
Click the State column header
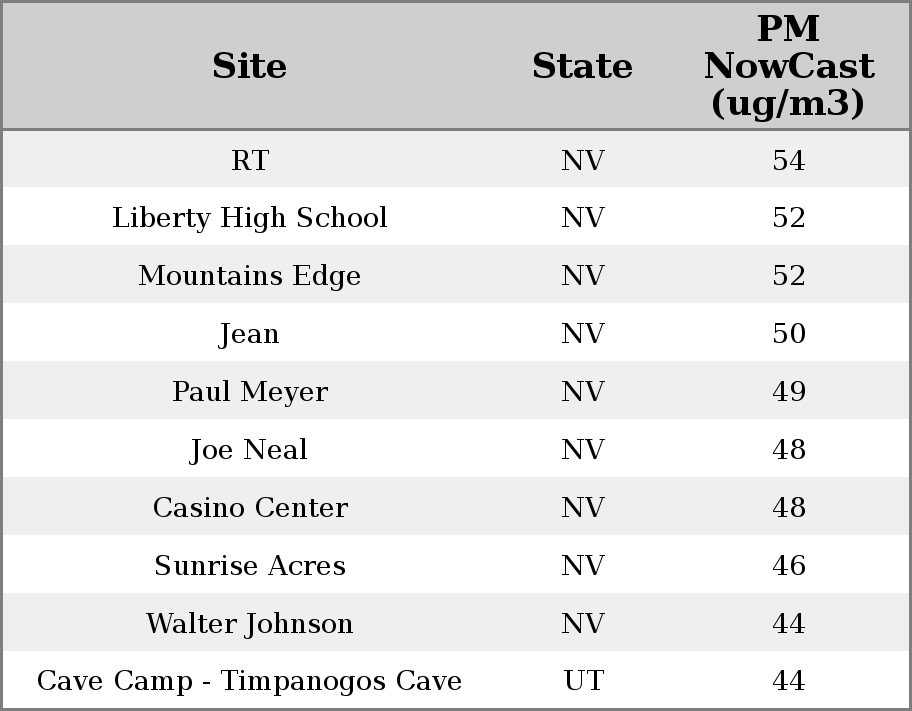point(582,67)
